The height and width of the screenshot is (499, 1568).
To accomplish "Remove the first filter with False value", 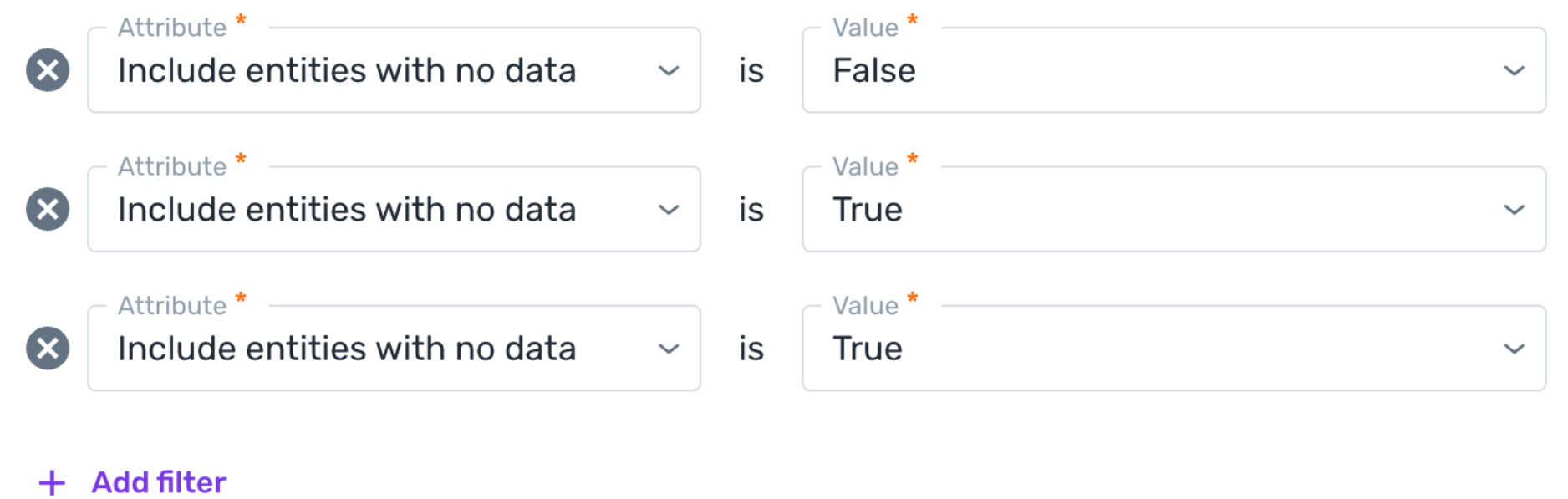I will (48, 70).
